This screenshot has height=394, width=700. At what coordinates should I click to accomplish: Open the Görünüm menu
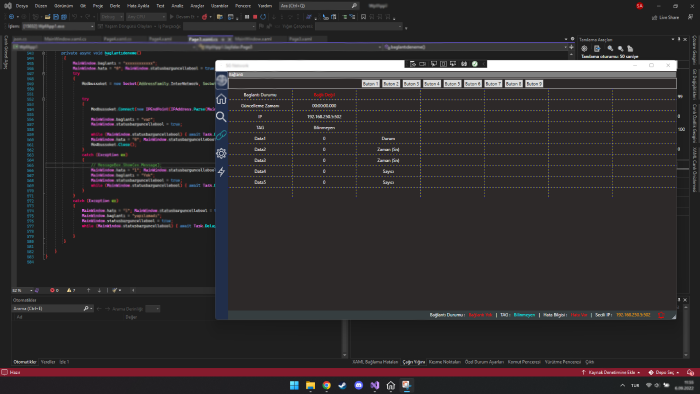point(63,6)
